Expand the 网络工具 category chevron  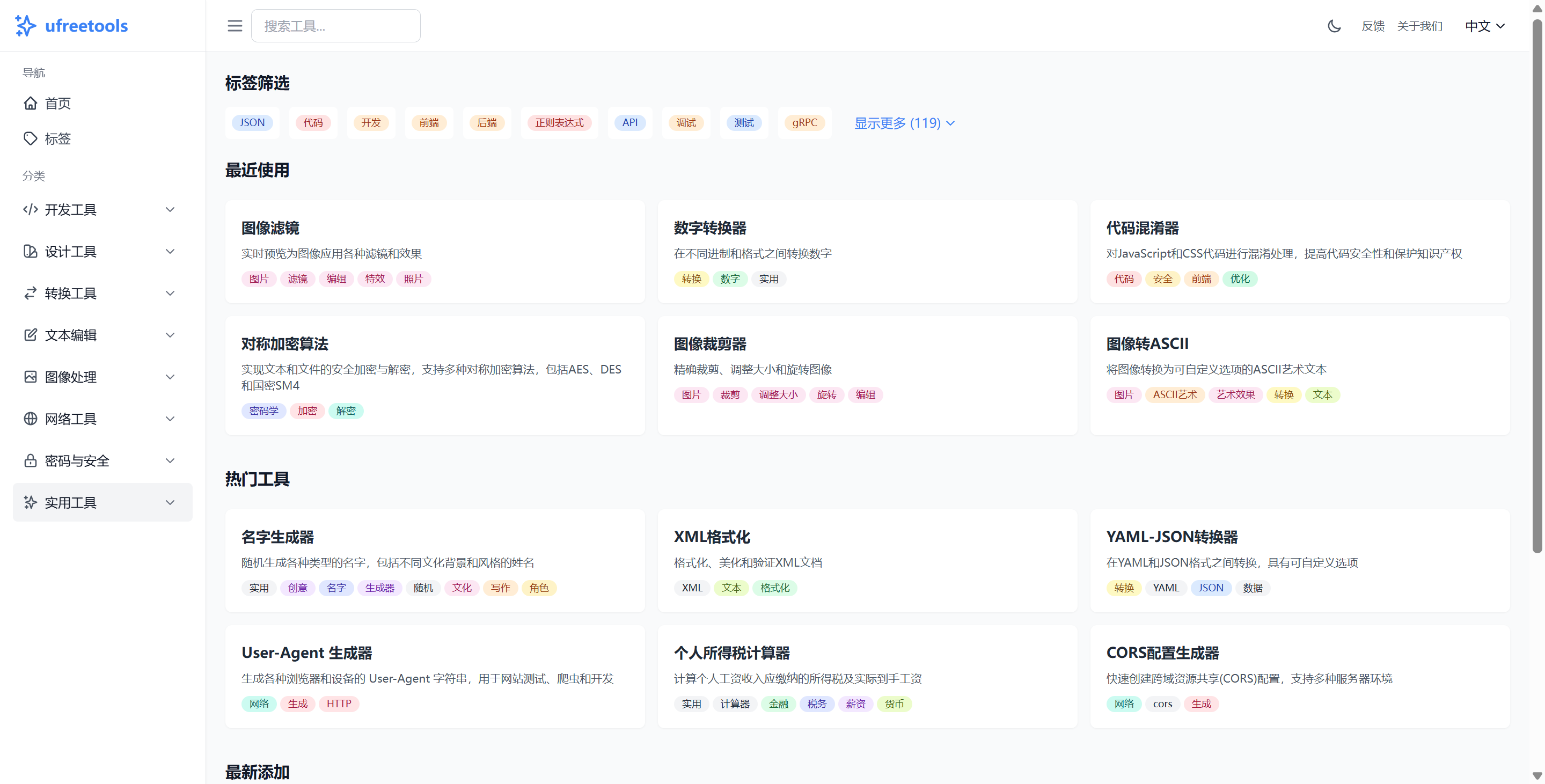point(170,419)
